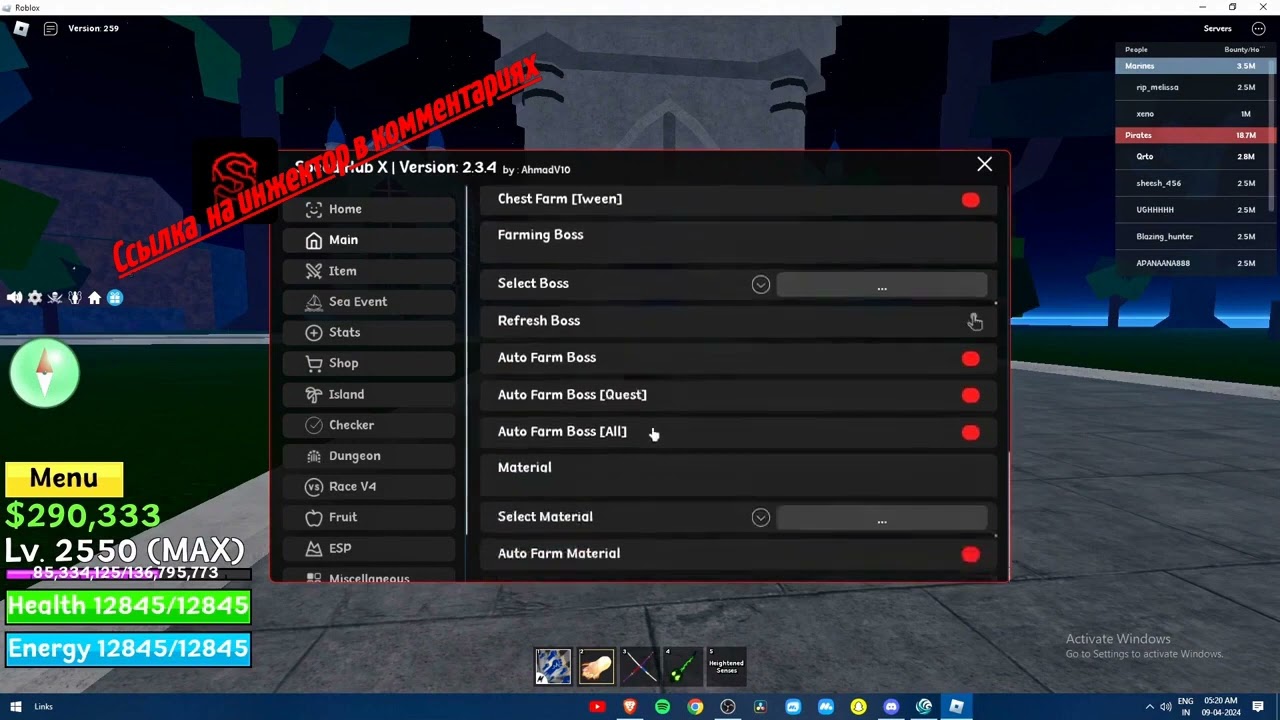Click the Windows Start button
Screen dimensions: 1280x720
coord(14,707)
